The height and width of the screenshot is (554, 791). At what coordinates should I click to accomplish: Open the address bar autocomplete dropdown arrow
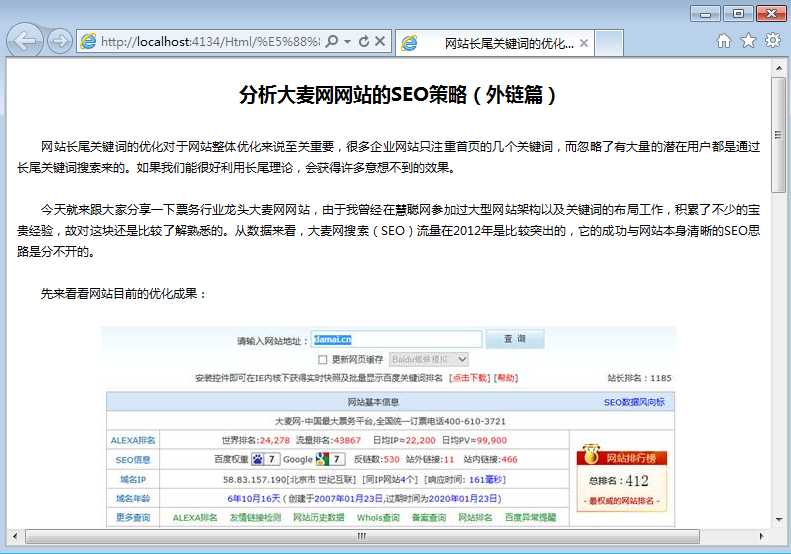[348, 41]
